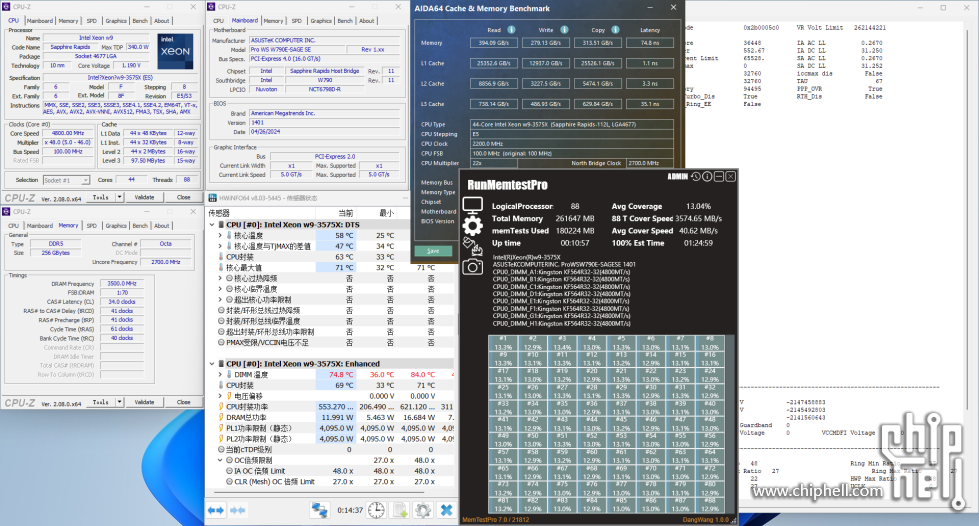Expand the DIMM 温度 row
Viewport: 979px width, 526px height.
click(x=220, y=374)
